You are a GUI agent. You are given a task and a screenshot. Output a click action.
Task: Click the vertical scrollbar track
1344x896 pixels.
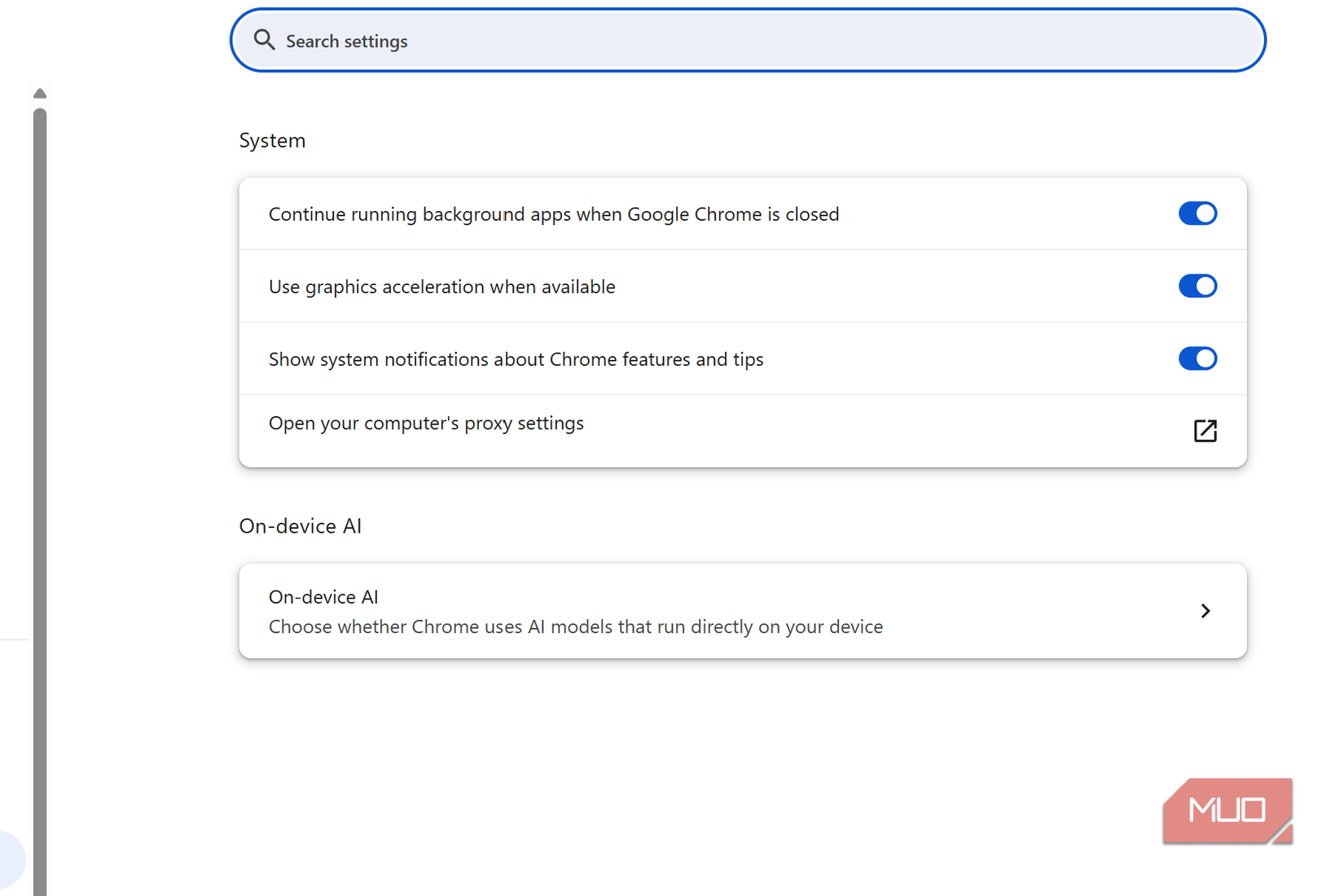coord(40,501)
